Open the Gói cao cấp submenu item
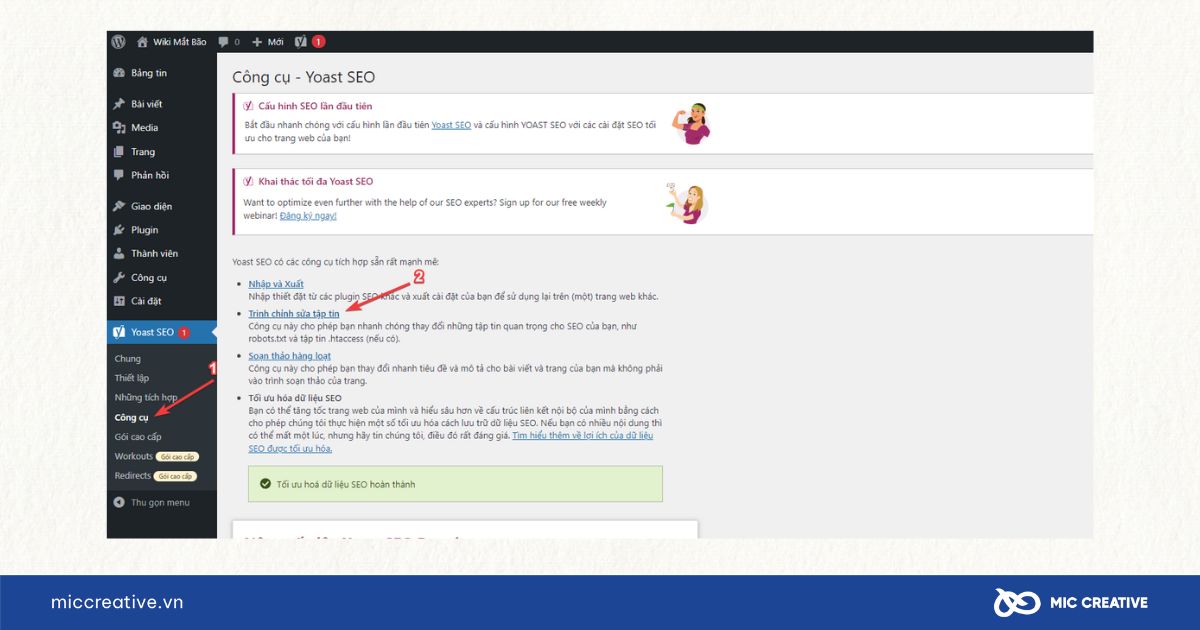This screenshot has width=1200, height=630. pos(138,437)
